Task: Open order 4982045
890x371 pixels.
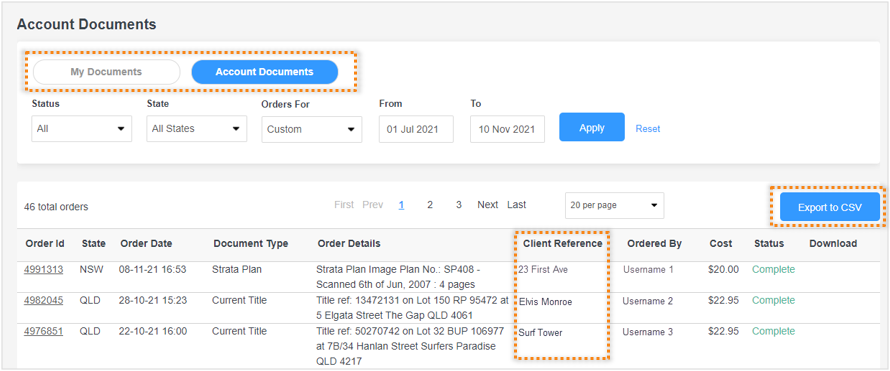Action: (x=43, y=300)
